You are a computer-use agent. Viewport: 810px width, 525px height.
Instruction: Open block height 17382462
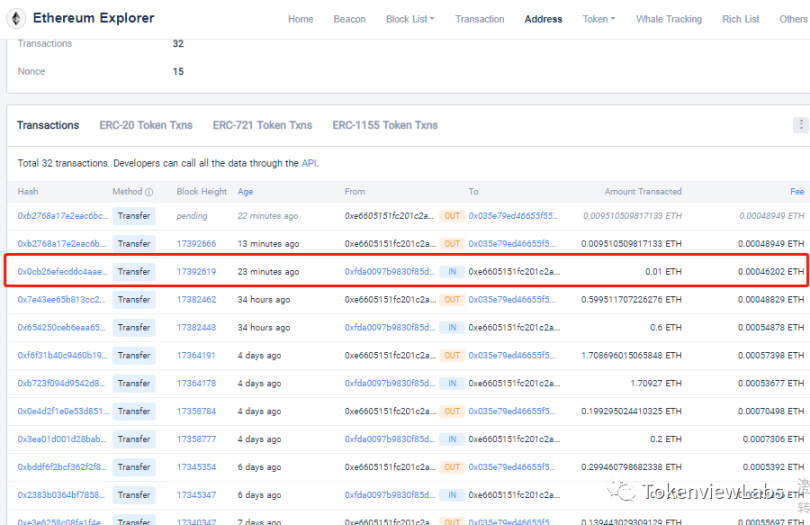click(x=196, y=300)
